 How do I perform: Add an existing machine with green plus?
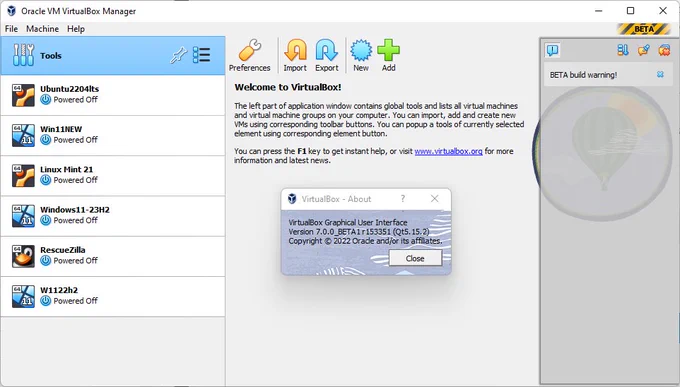pos(389,56)
